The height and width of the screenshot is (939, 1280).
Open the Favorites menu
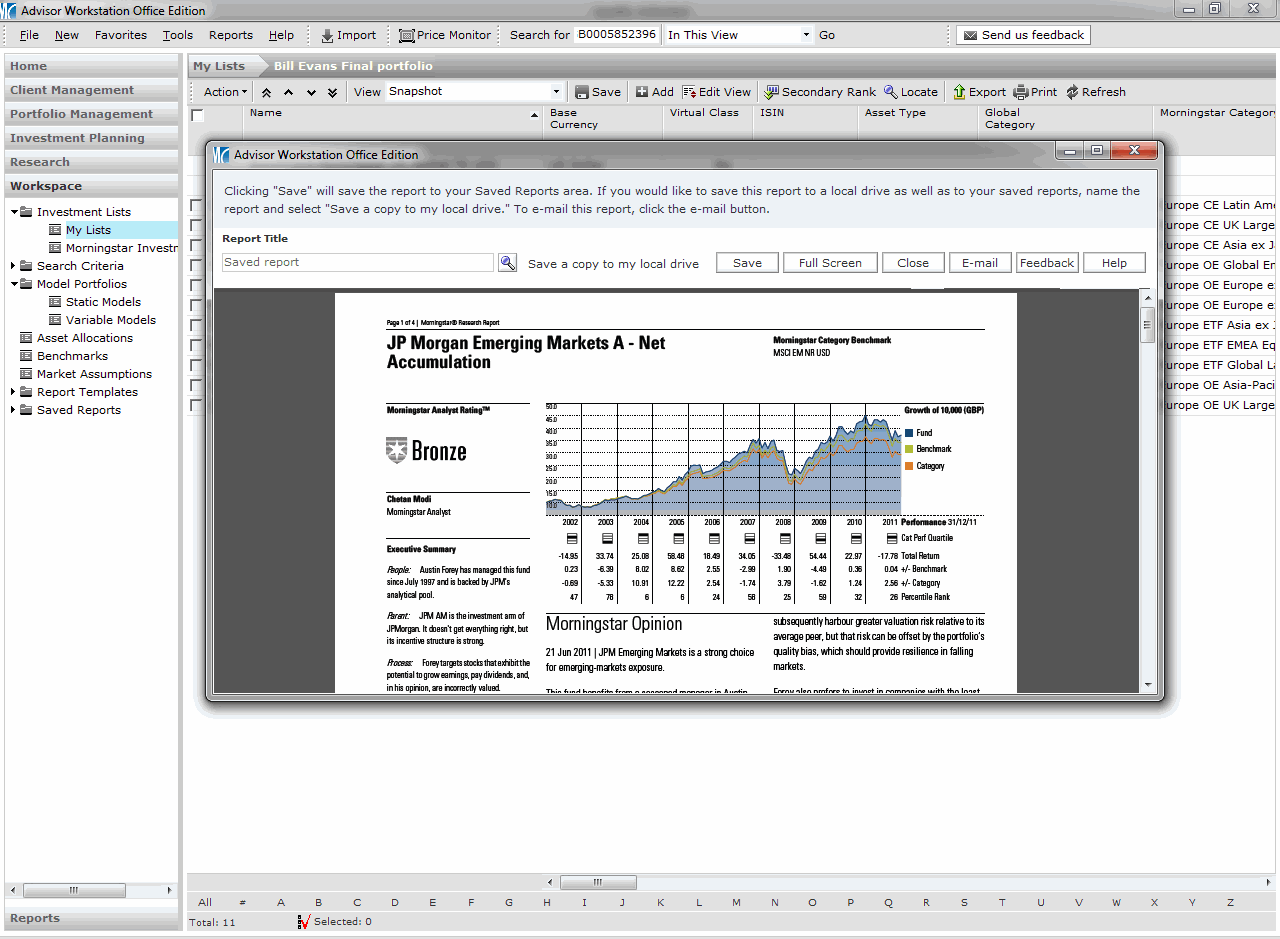coord(121,35)
